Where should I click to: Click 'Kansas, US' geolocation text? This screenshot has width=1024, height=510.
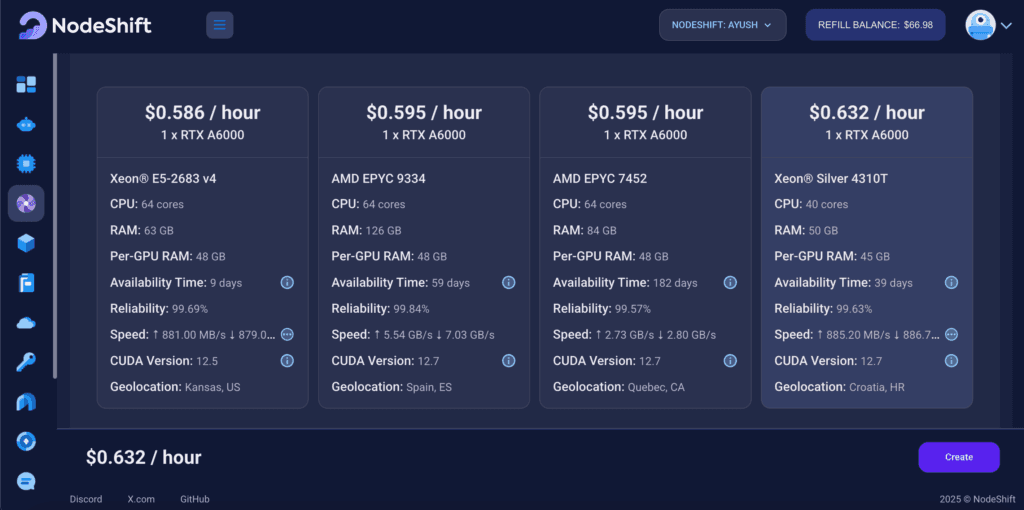click(212, 387)
